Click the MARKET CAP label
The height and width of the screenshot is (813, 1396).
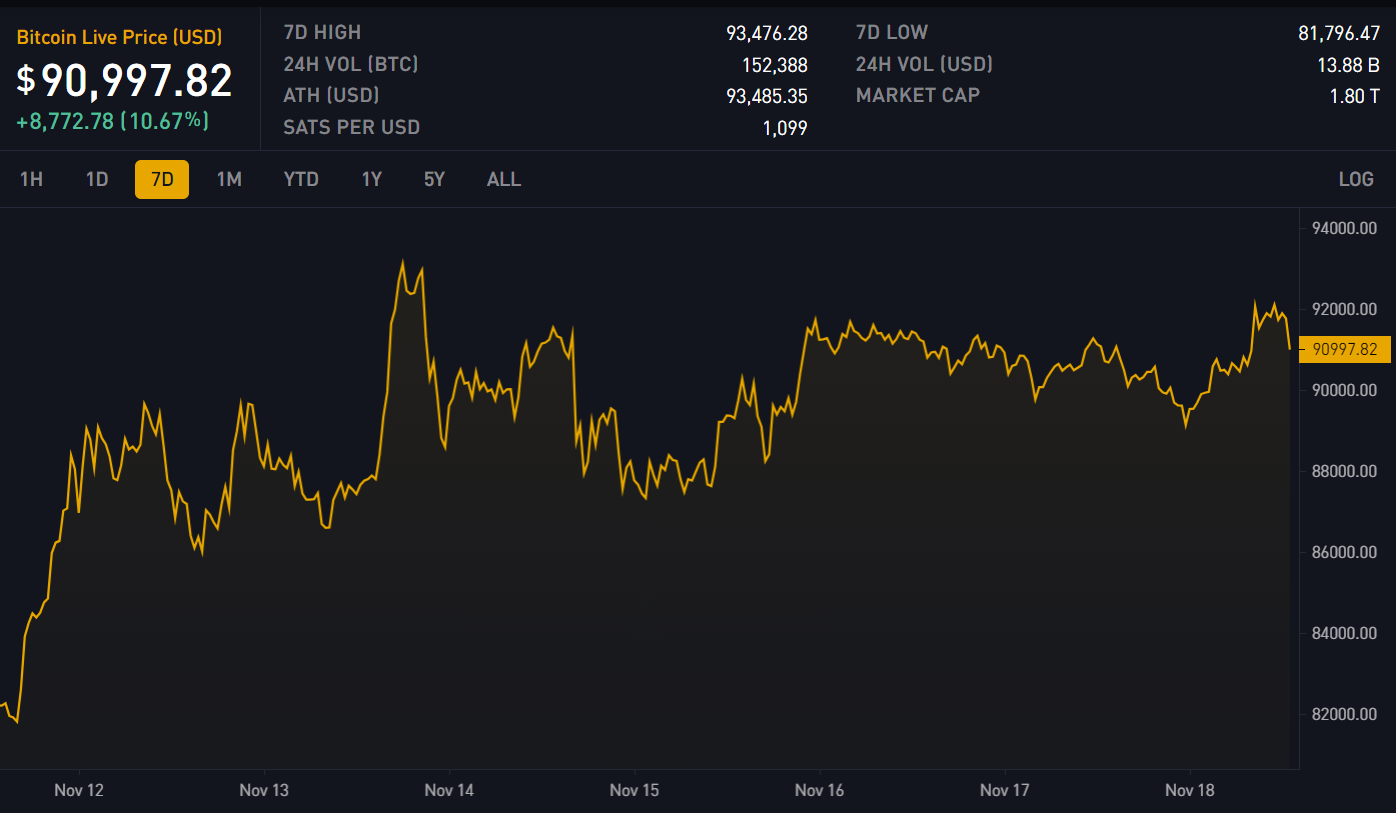[x=917, y=96]
